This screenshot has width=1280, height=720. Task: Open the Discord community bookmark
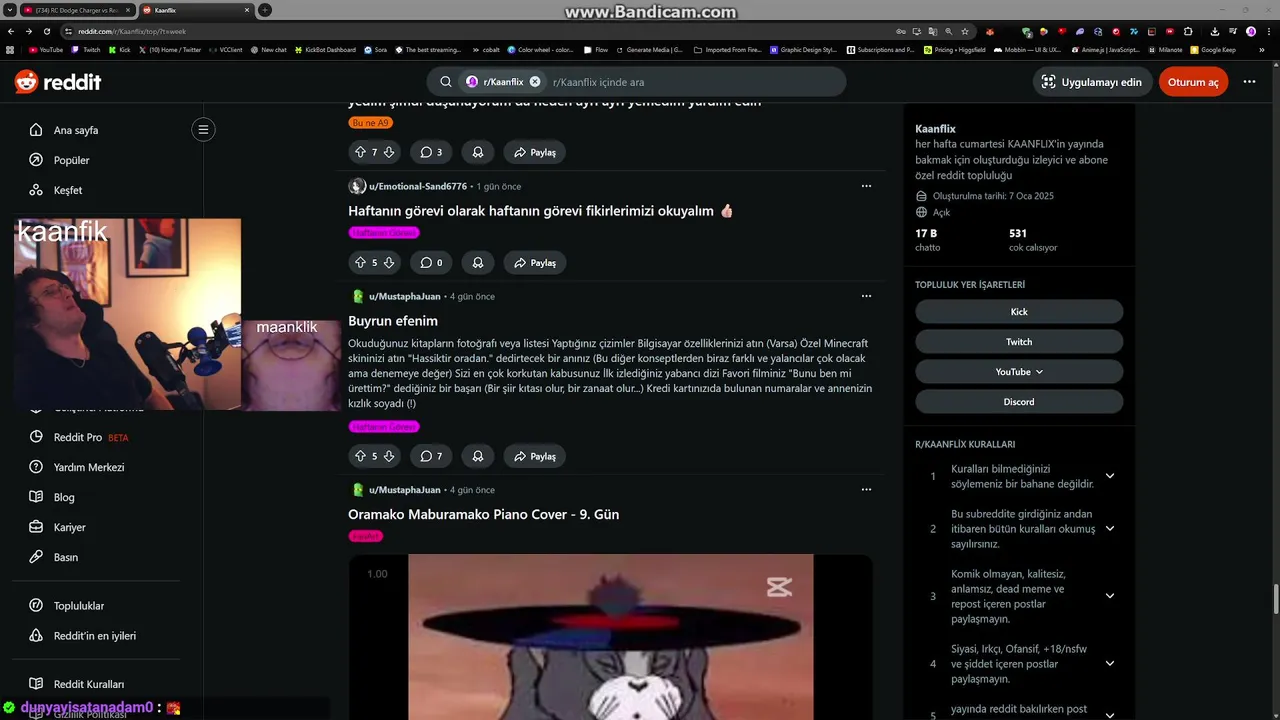tap(1019, 402)
